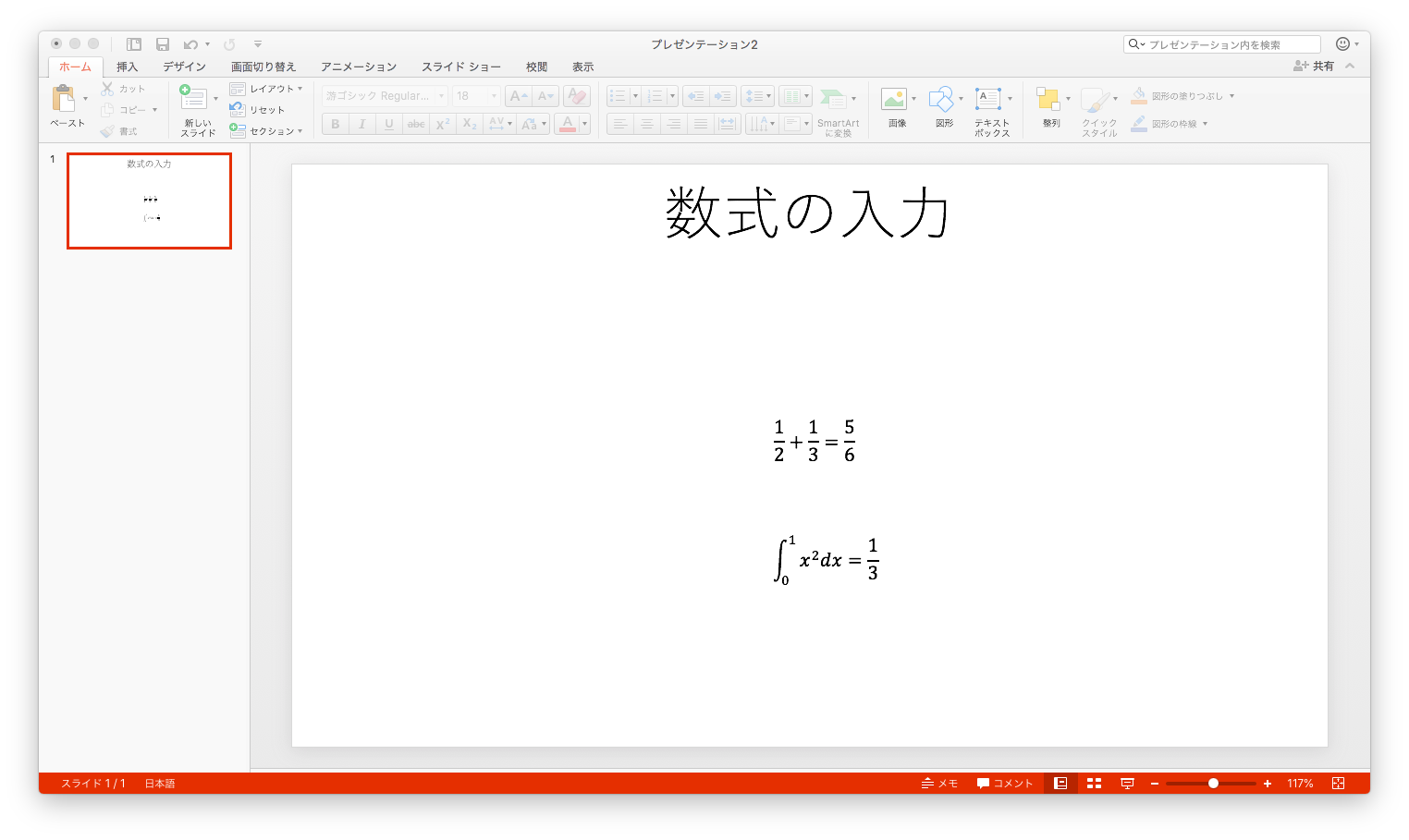Screen dimensions: 1409x840
Task: Toggle superscript X² formatting
Action: pyautogui.click(x=443, y=124)
